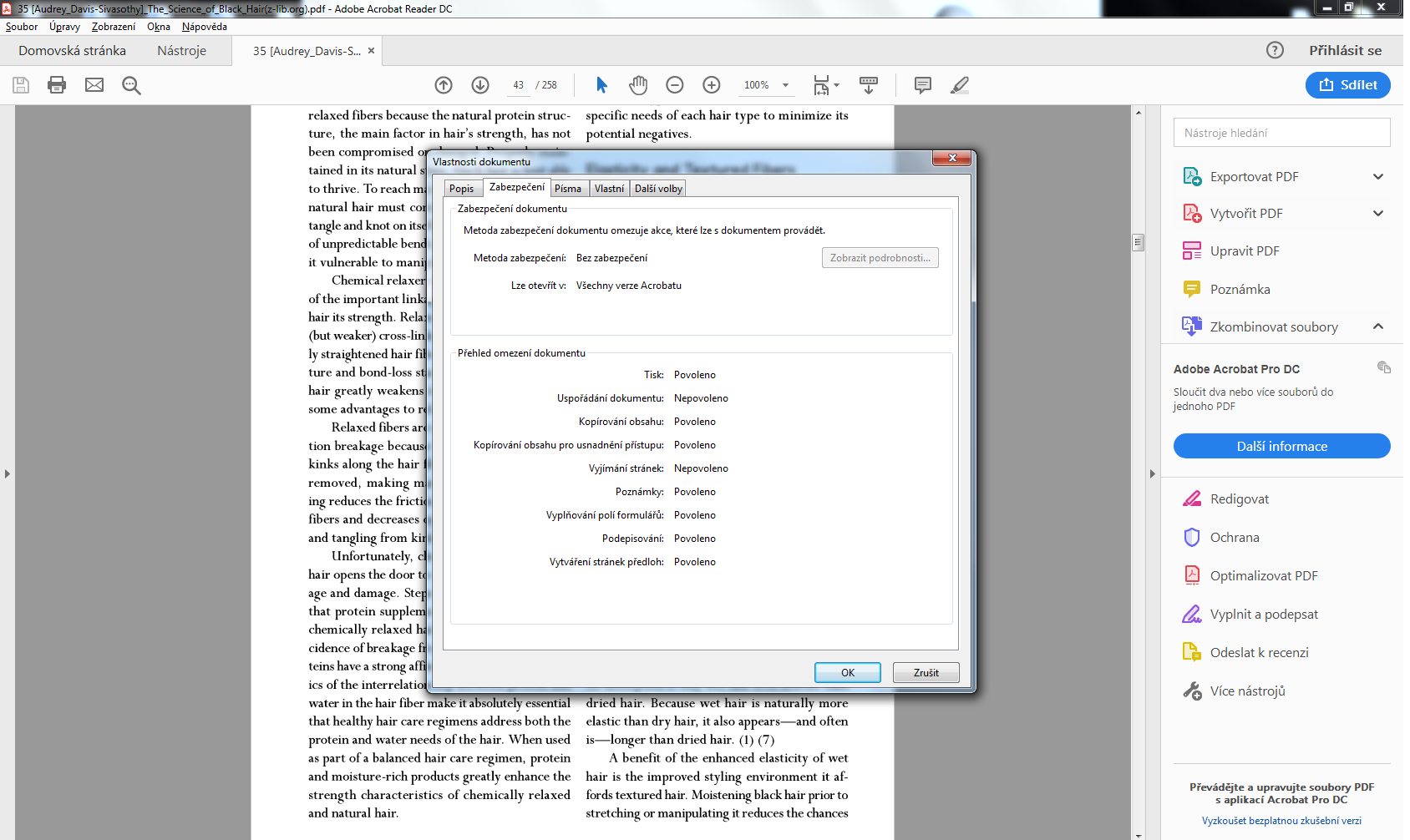The height and width of the screenshot is (840, 1410).
Task: Open the Úpravy menu
Action: 64,27
